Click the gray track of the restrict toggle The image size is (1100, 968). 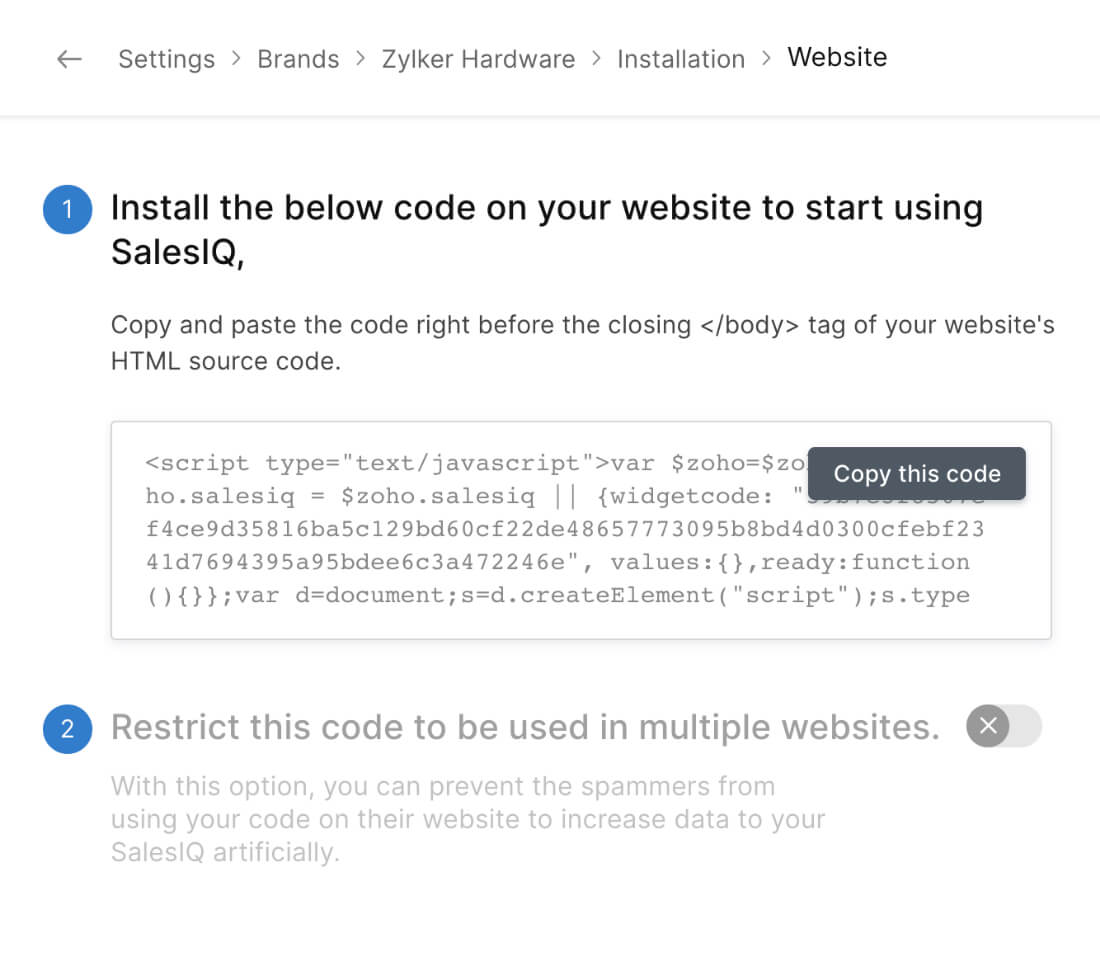[1018, 727]
